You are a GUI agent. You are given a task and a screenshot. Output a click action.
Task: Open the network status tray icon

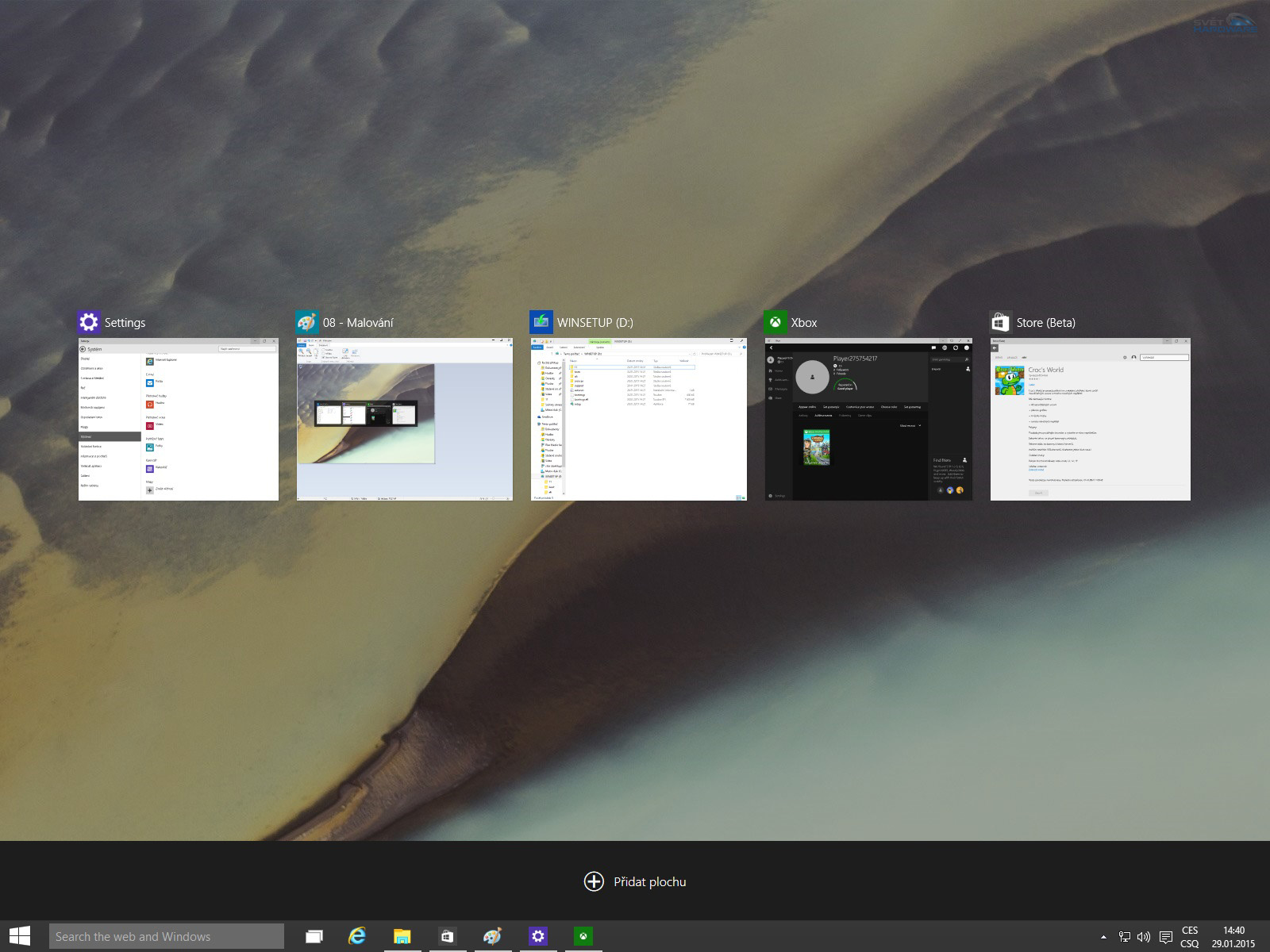point(1125,937)
